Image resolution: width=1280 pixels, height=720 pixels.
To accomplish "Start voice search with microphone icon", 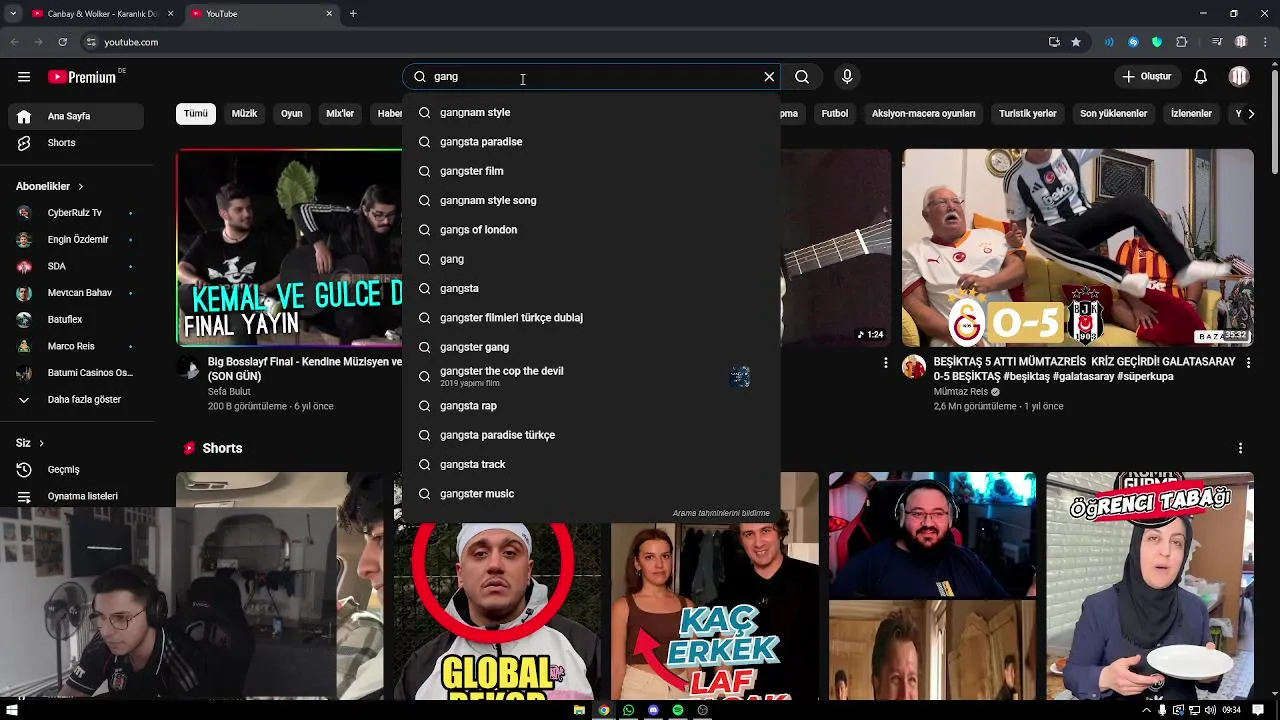I will point(847,77).
